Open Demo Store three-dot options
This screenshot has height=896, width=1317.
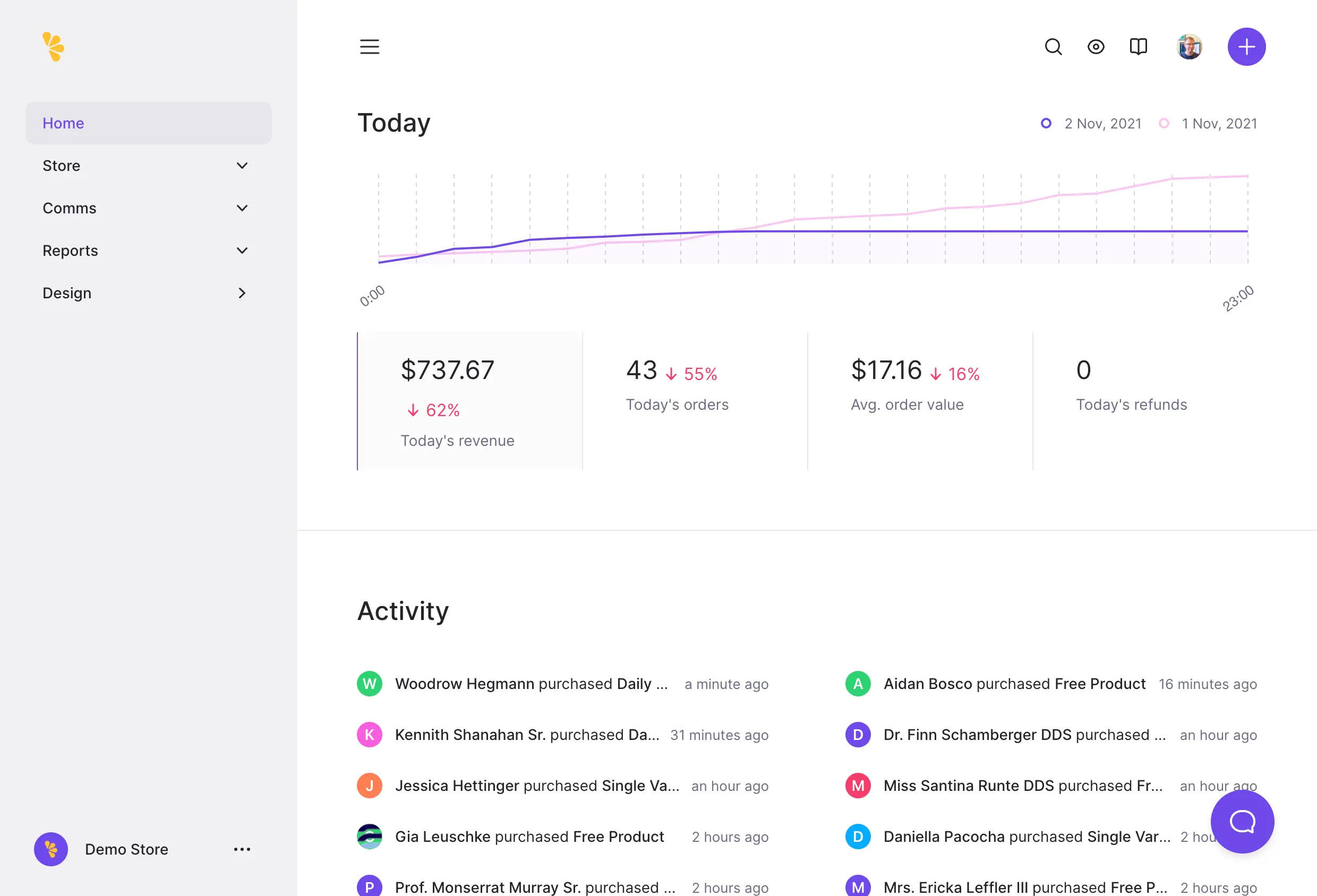tap(242, 849)
